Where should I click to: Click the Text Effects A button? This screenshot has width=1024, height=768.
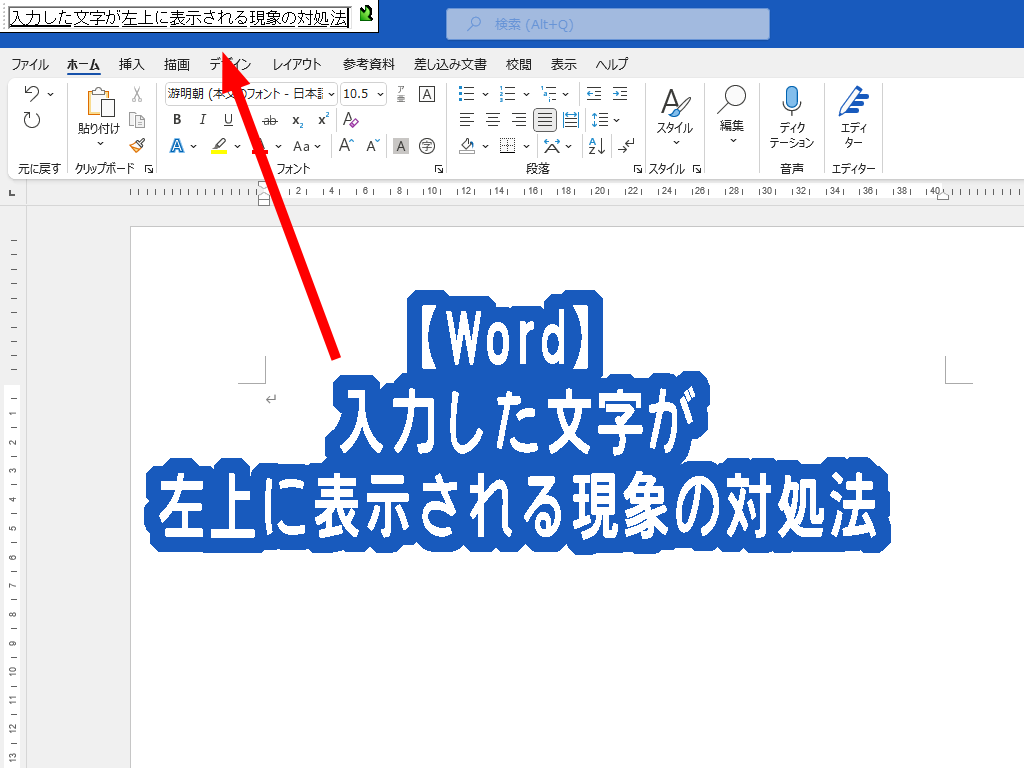[x=177, y=146]
